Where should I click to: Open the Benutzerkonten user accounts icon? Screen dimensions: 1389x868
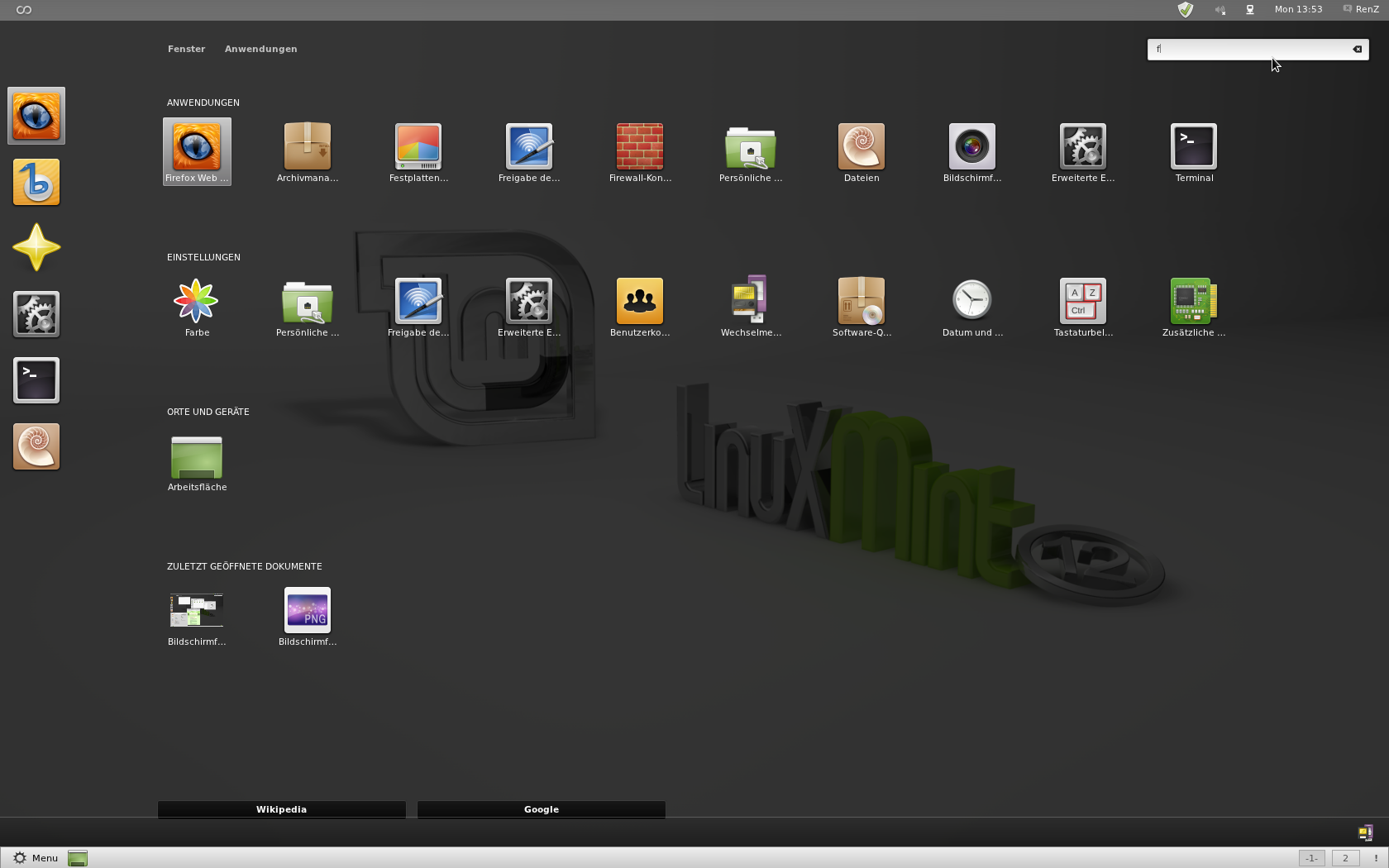pos(640,306)
